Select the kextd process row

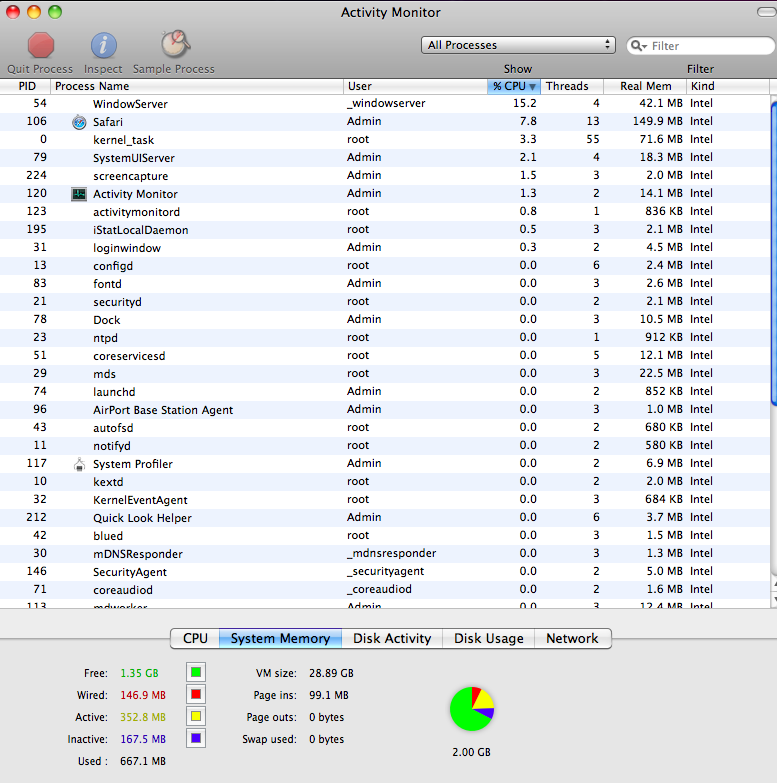pos(385,481)
